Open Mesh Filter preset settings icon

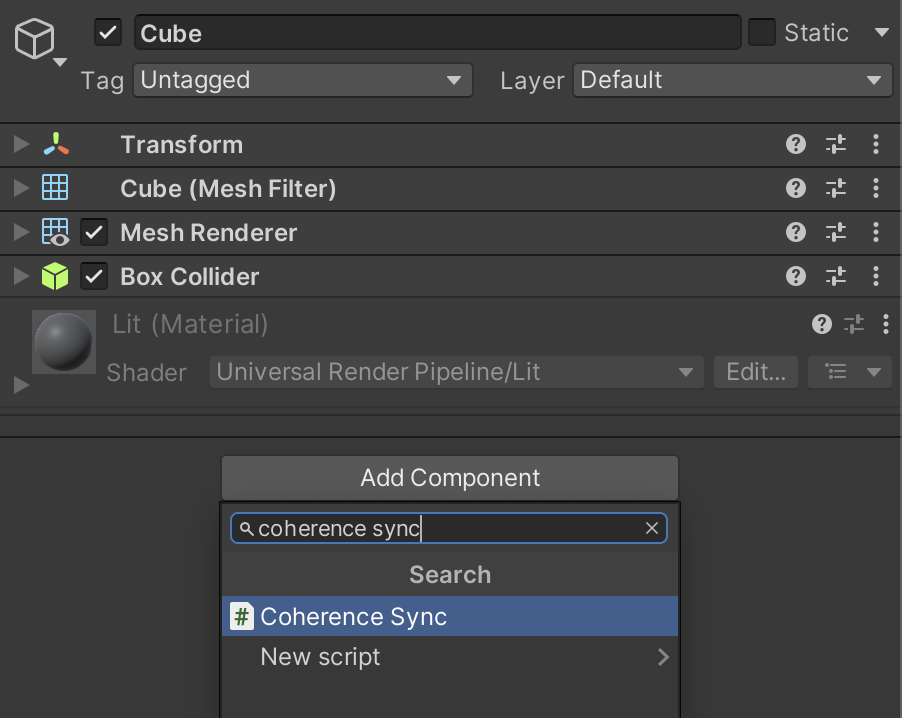click(x=836, y=189)
